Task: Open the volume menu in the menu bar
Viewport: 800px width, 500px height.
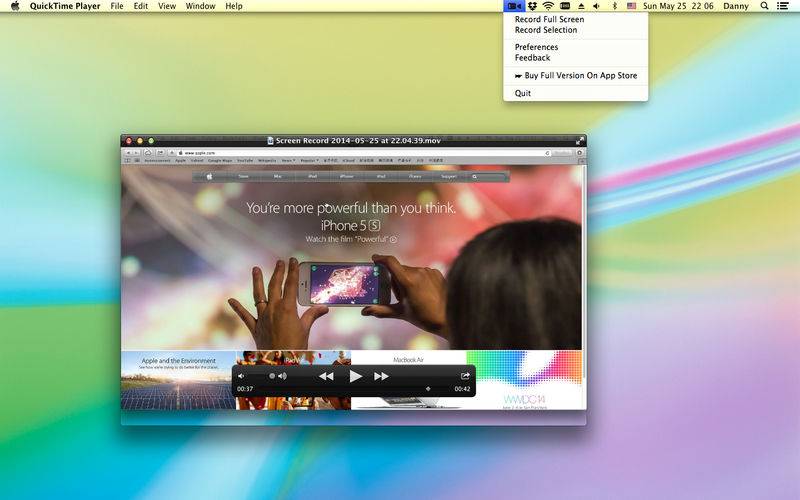Action: [596, 6]
